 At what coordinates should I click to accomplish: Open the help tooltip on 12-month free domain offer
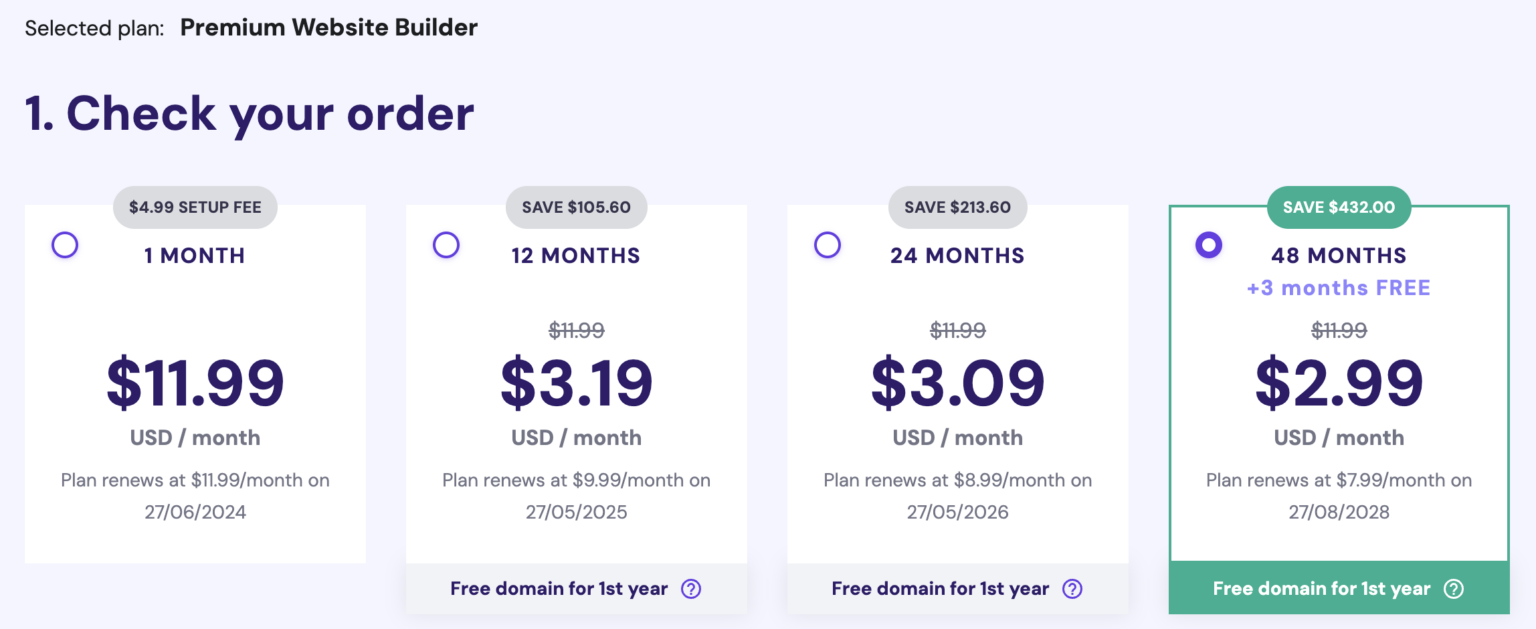click(x=690, y=588)
